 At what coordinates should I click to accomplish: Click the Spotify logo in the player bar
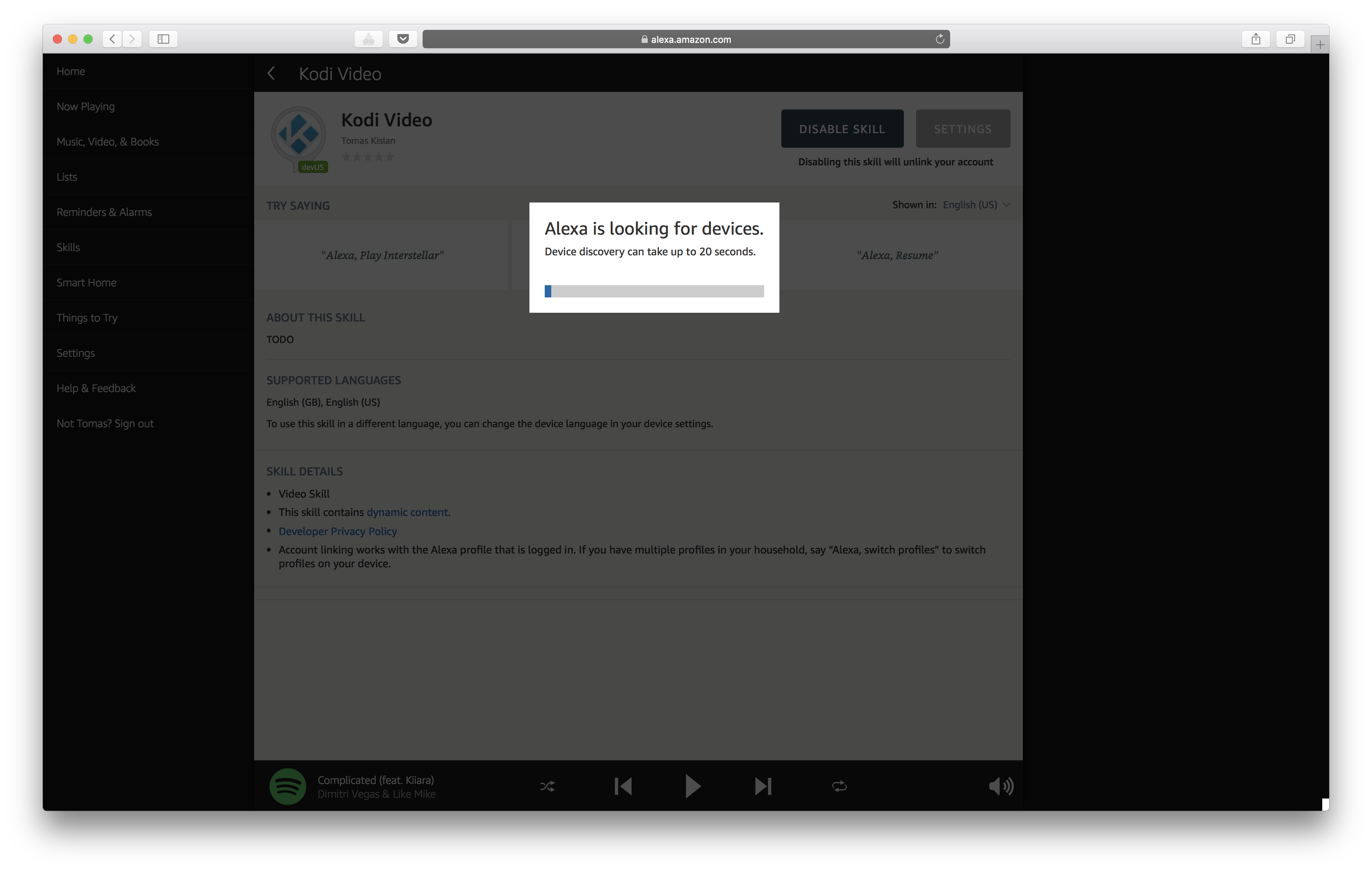click(x=287, y=786)
